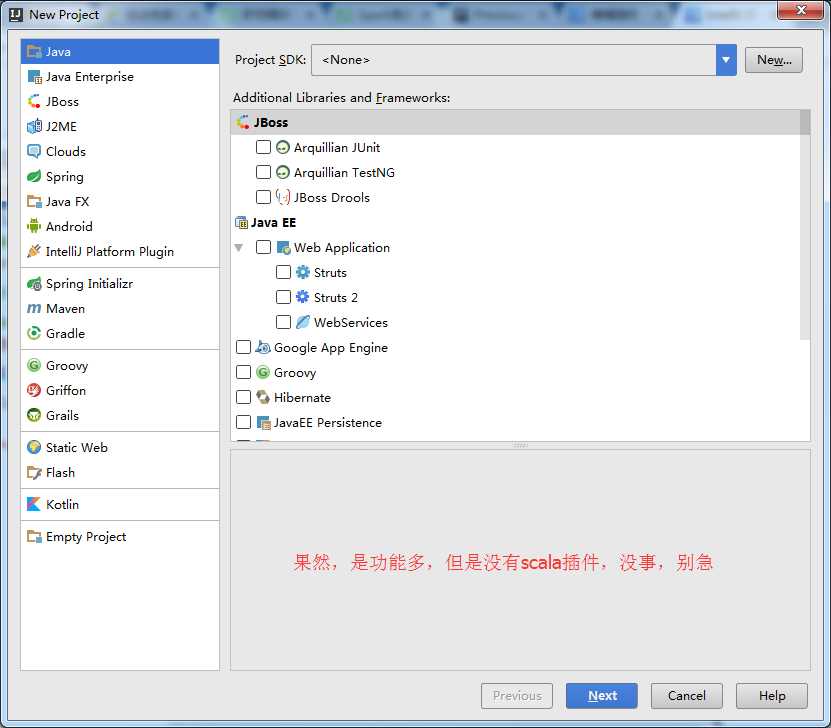Choose the Maven project icon
Viewport: 831px width, 728px height.
pyautogui.click(x=34, y=308)
